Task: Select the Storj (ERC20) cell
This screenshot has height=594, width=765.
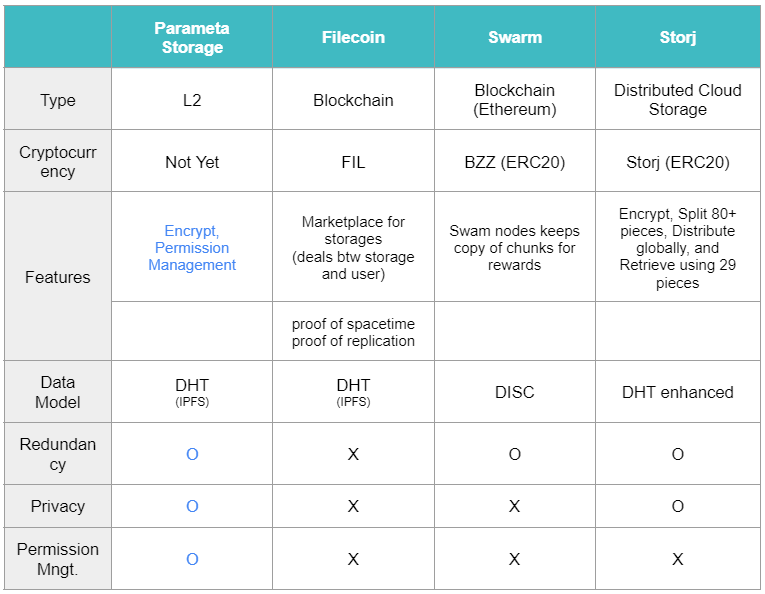Action: (x=678, y=161)
